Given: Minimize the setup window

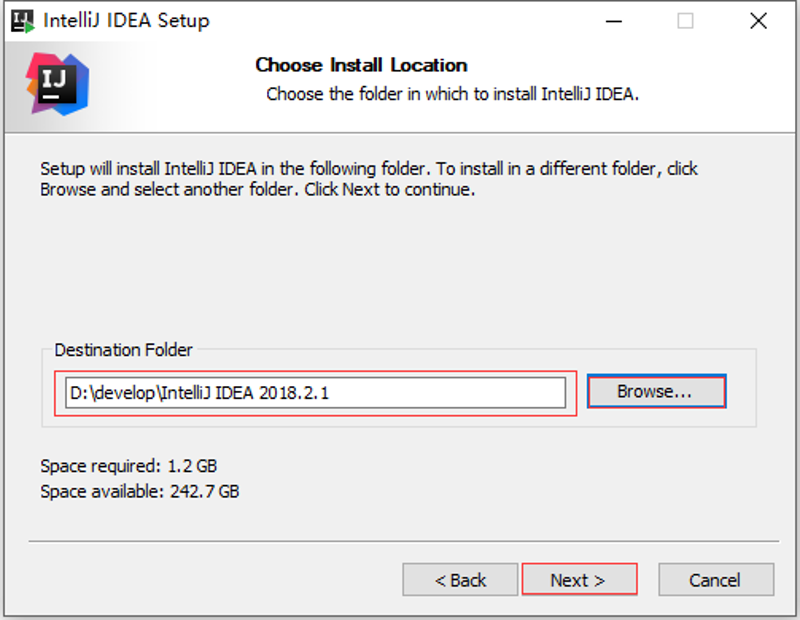Looking at the screenshot, I should pos(613,21).
